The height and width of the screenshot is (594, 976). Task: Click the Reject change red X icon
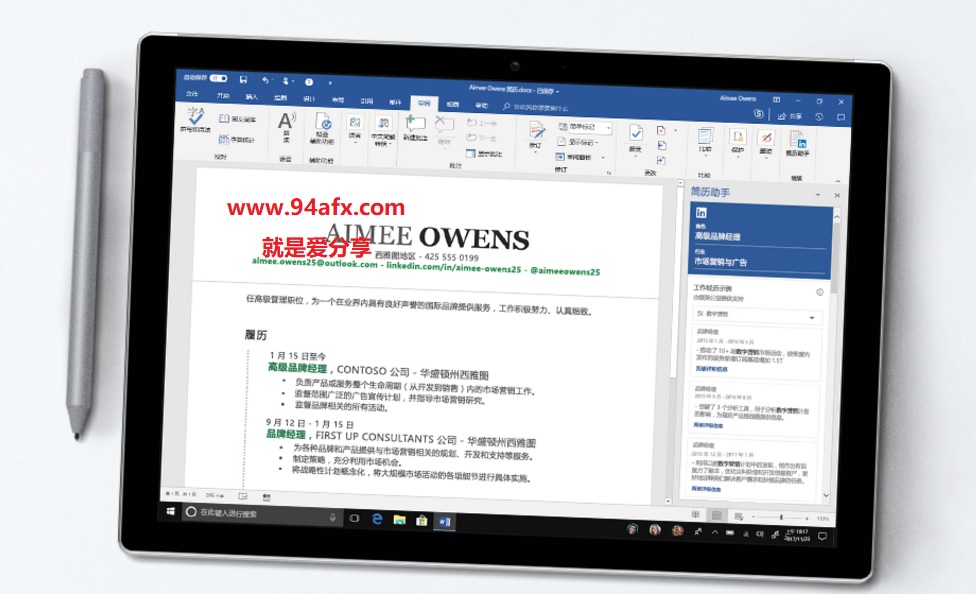662,131
